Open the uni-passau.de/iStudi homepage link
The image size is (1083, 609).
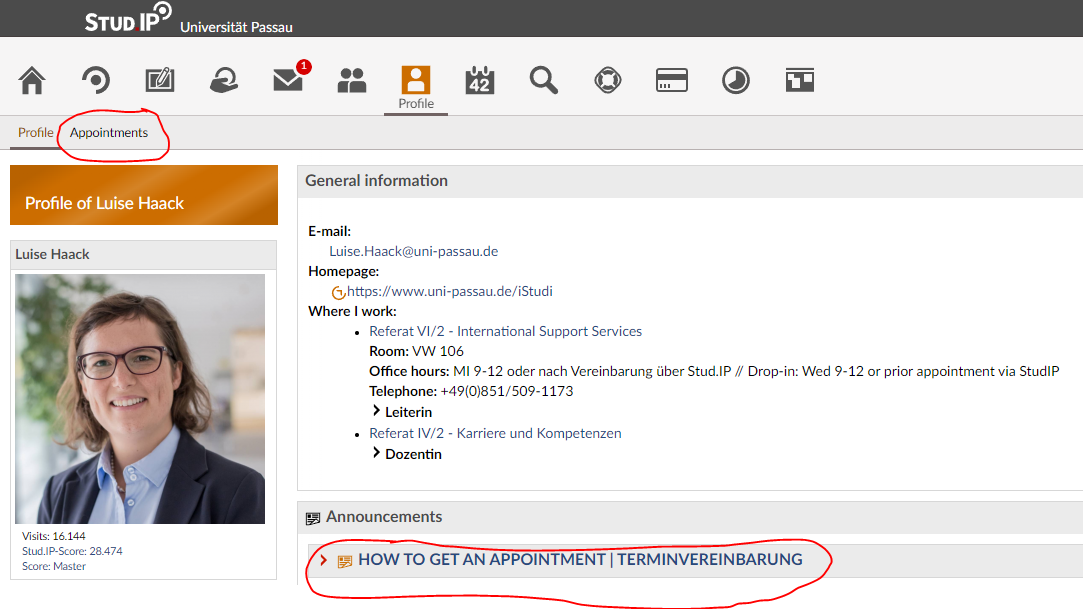449,292
